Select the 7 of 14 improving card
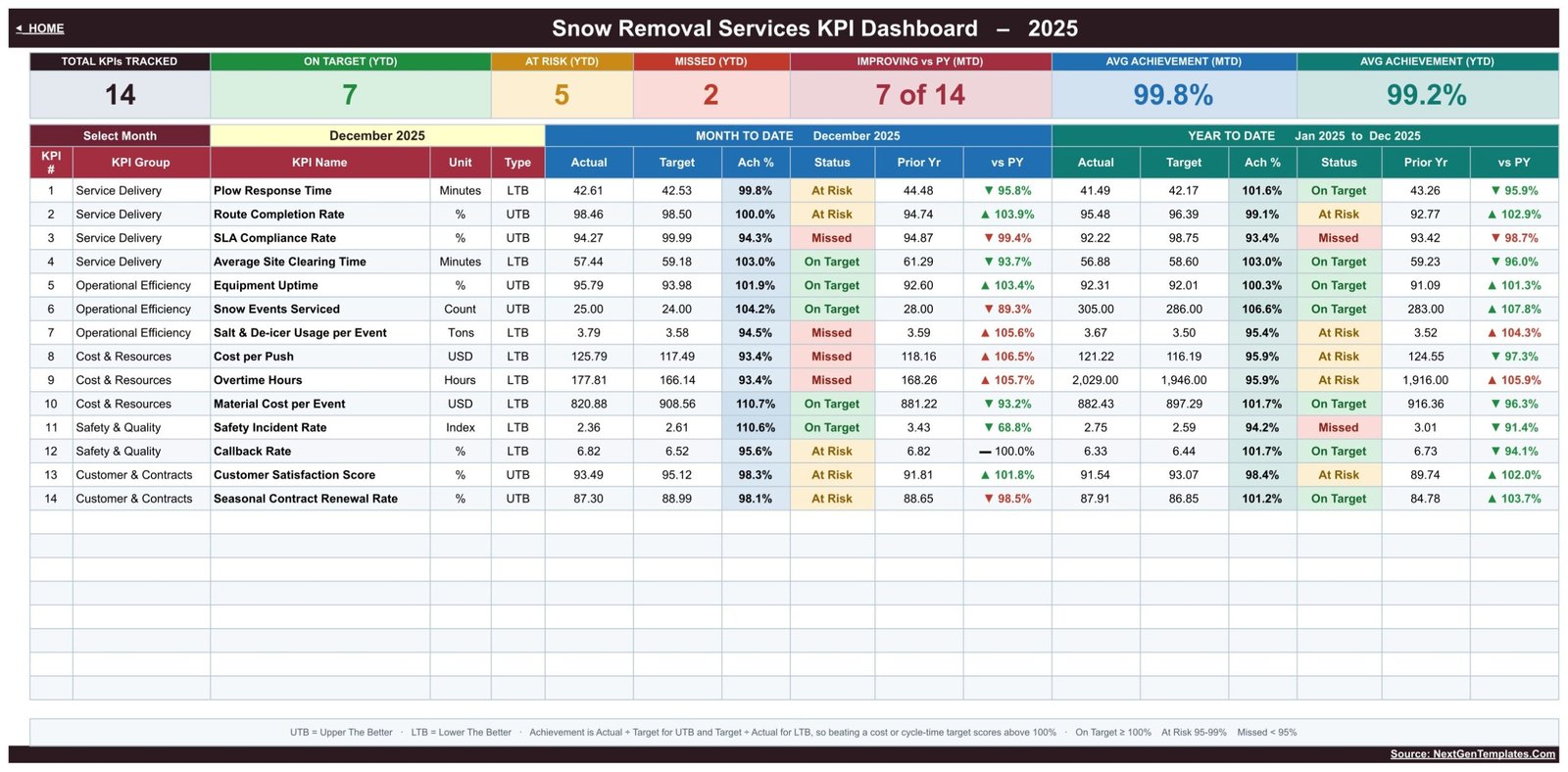Viewport: 1568px width, 772px height. pos(920,95)
